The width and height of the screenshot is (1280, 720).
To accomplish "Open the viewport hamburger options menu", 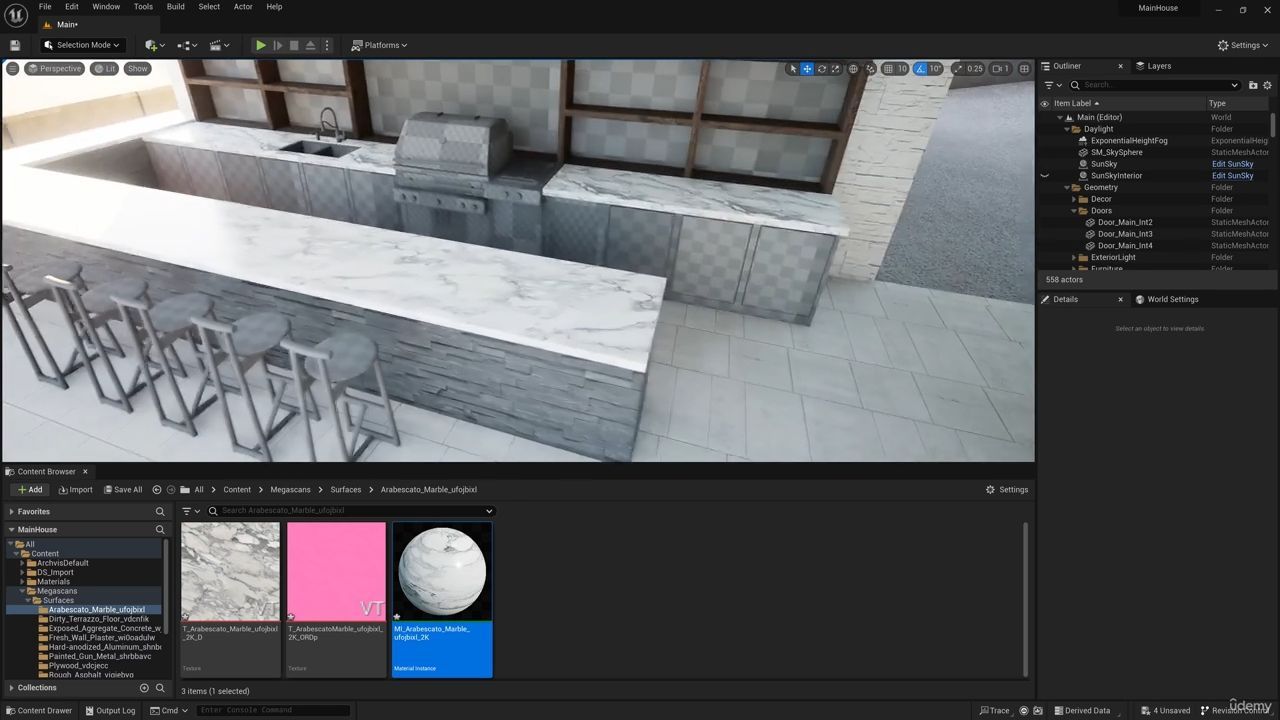I will click(x=12, y=69).
